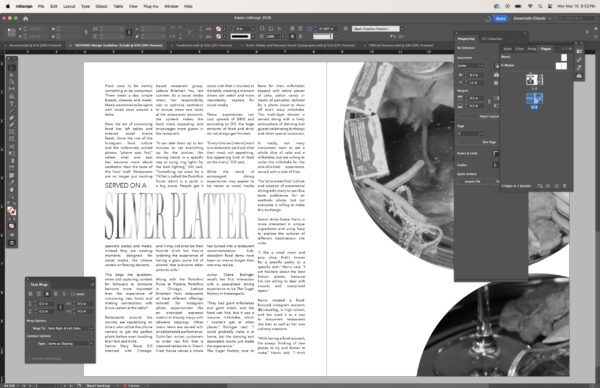Toggle the Invert checkbox in Text Wrap

coord(73,294)
